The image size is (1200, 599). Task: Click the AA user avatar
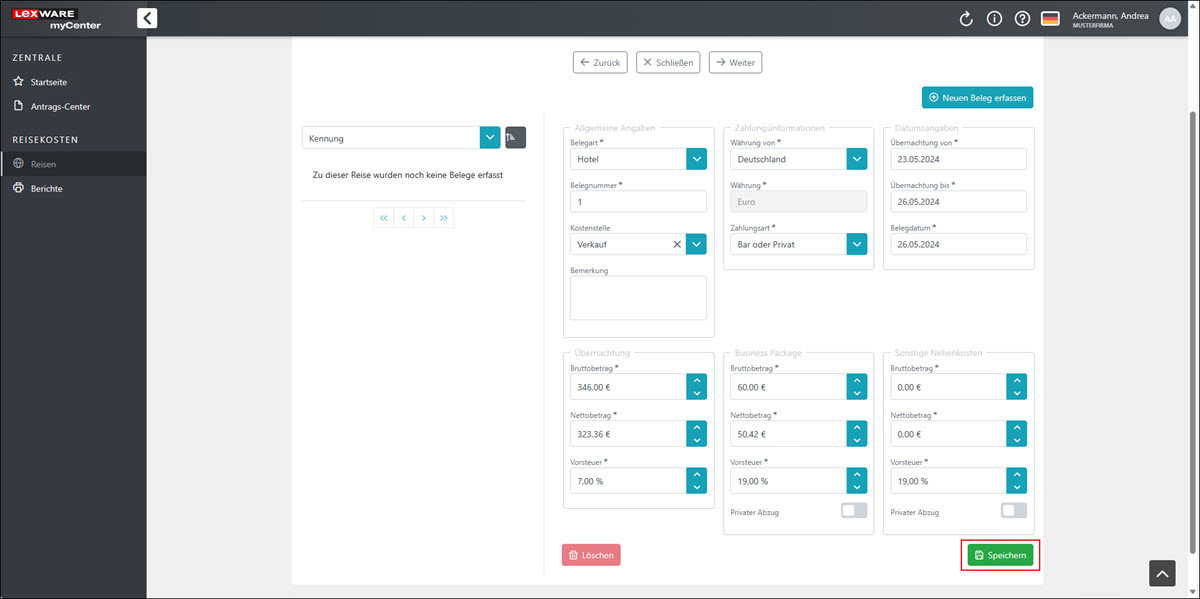1170,19
